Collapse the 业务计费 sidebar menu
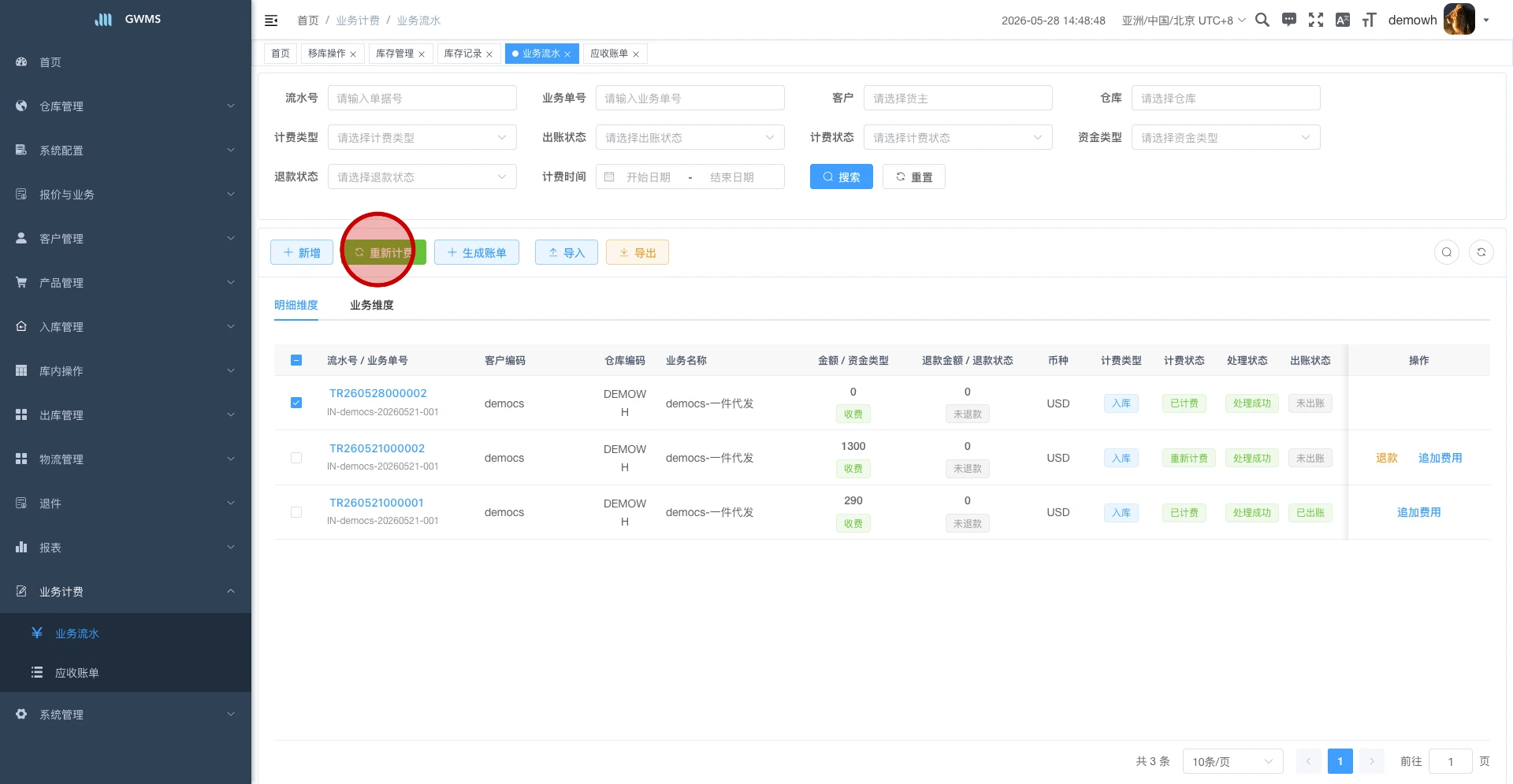1513x784 pixels. pyautogui.click(x=125, y=592)
